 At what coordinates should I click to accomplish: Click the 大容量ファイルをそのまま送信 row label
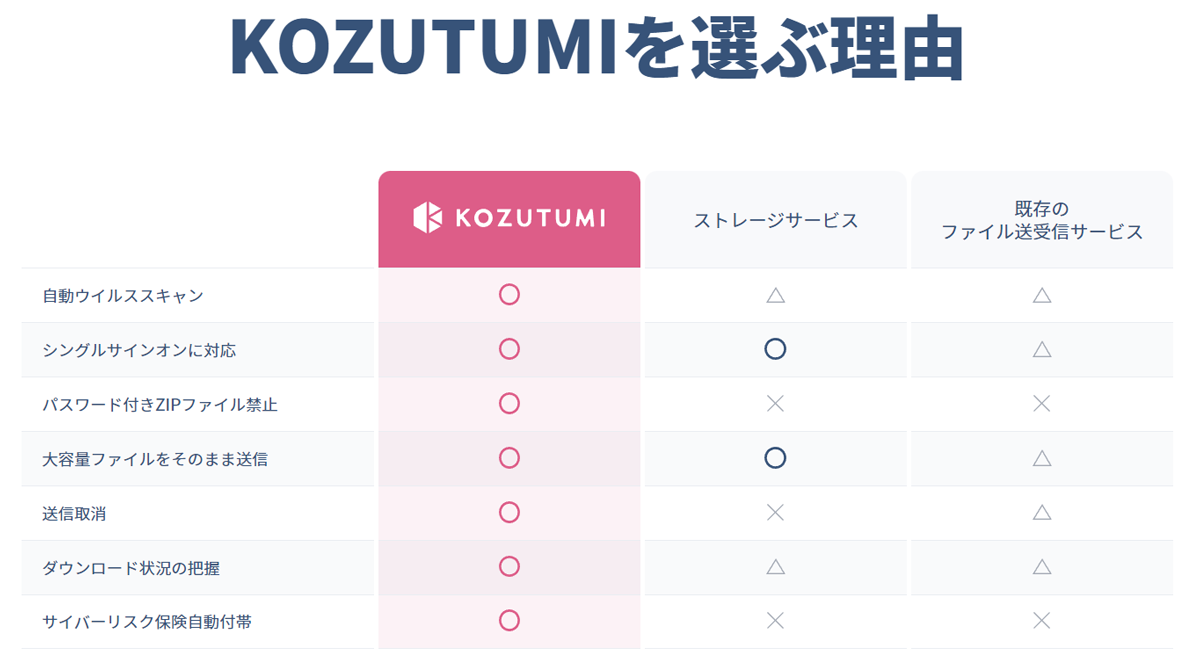155,459
